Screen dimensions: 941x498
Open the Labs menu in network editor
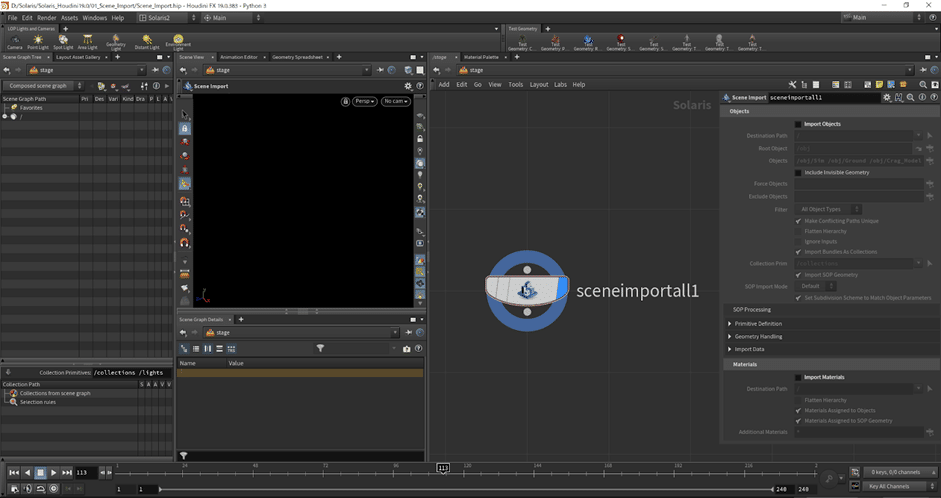tap(560, 84)
